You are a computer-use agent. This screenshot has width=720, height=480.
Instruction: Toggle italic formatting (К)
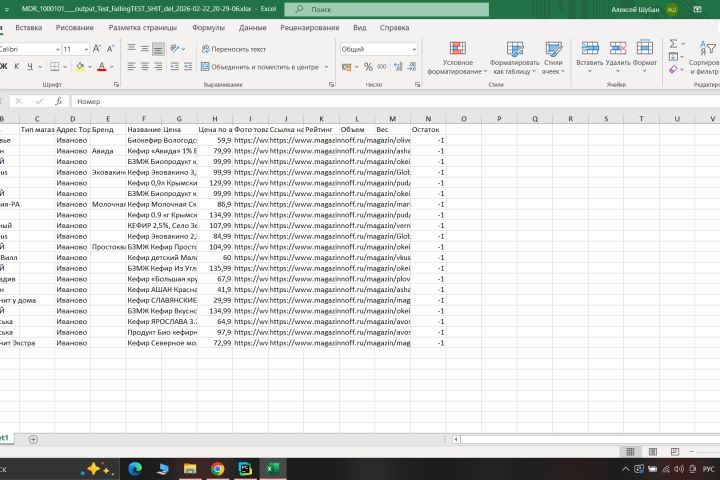pyautogui.click(x=17, y=67)
